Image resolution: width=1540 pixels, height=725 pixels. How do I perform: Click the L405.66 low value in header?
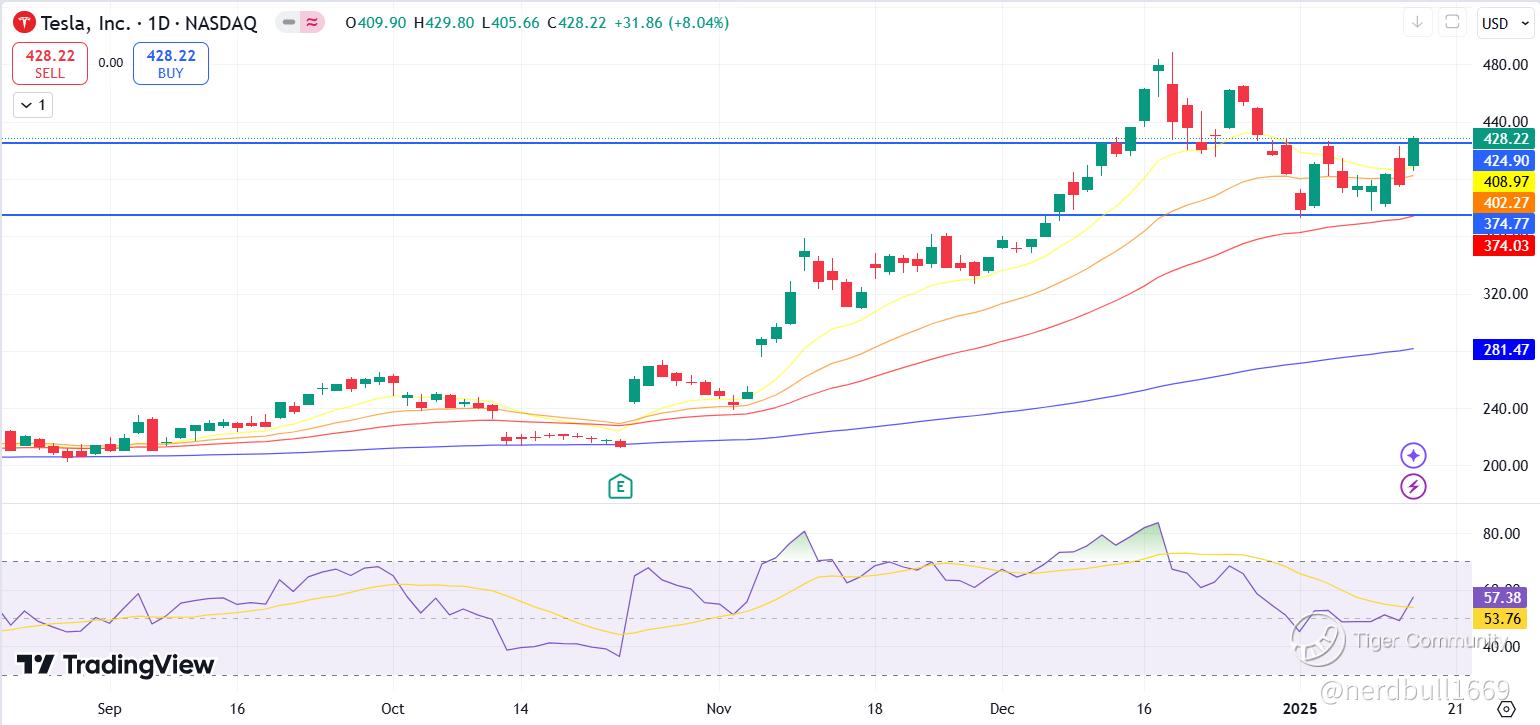coord(511,22)
